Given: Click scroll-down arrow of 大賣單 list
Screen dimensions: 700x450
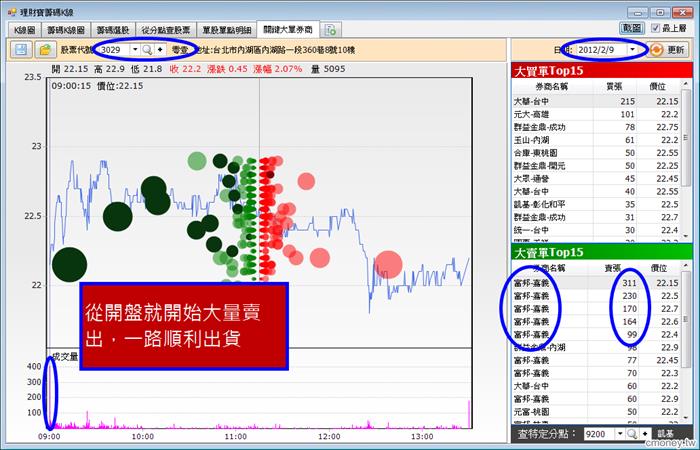Looking at the screenshot, I should [686, 418].
